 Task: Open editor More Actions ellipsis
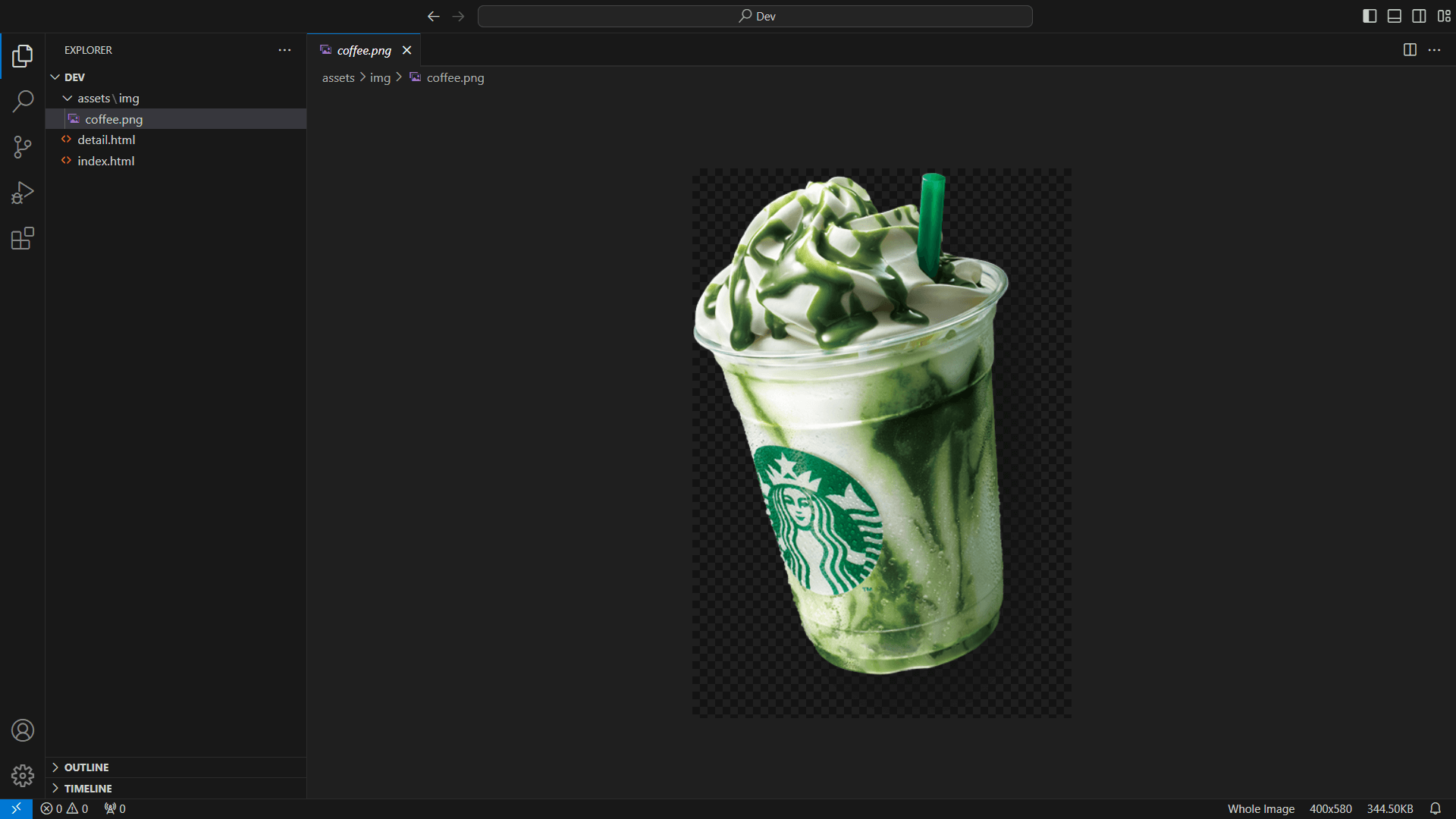(x=1434, y=50)
